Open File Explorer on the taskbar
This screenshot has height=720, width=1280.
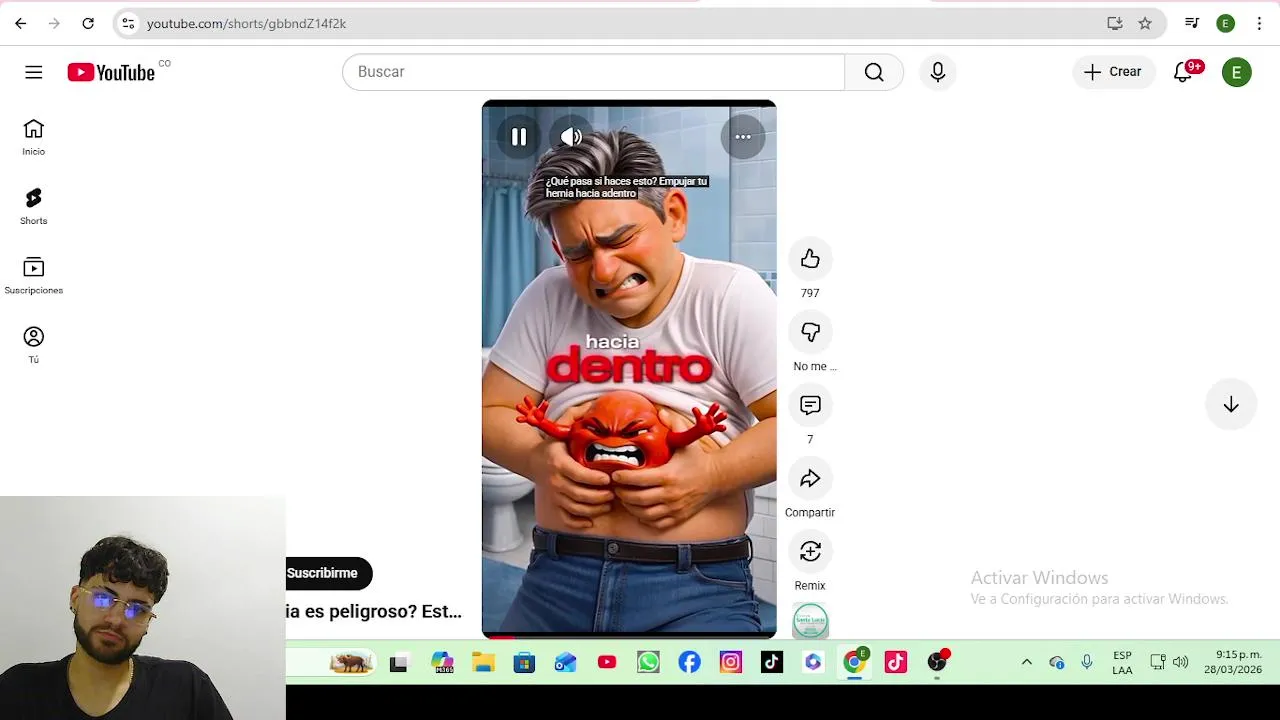coord(484,662)
